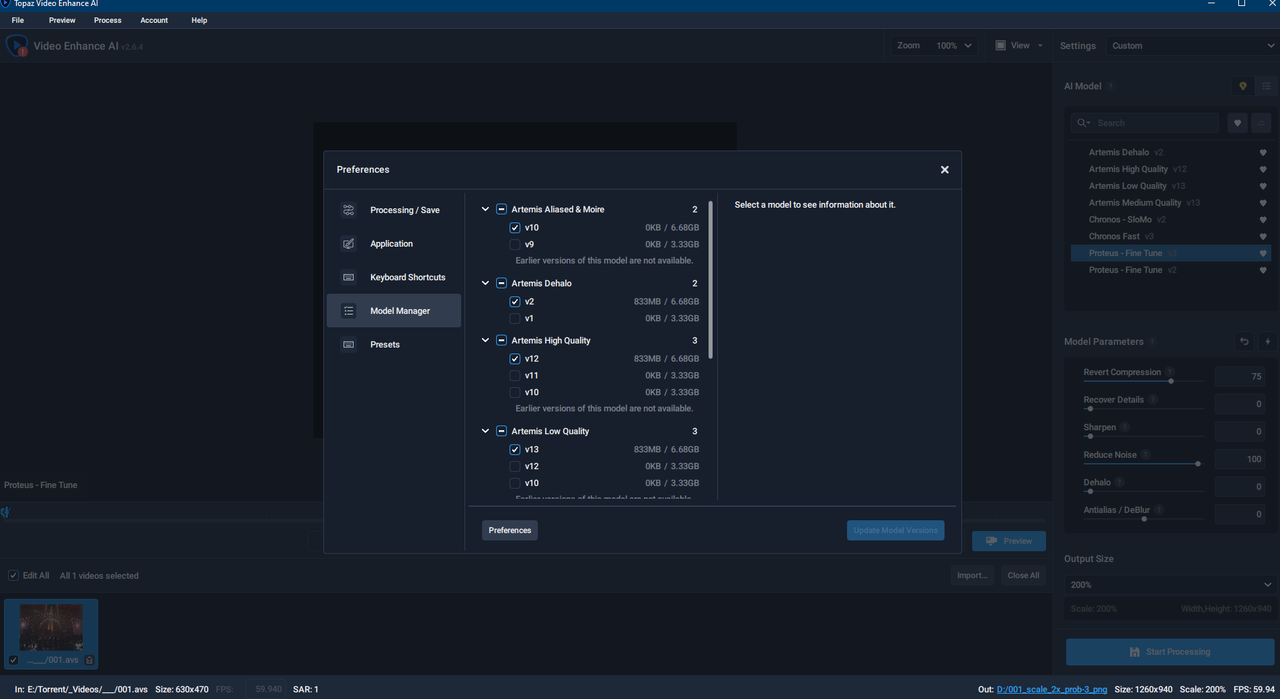
Task: Click heart icon for Artemis Medium Quality v13
Action: tap(1263, 203)
